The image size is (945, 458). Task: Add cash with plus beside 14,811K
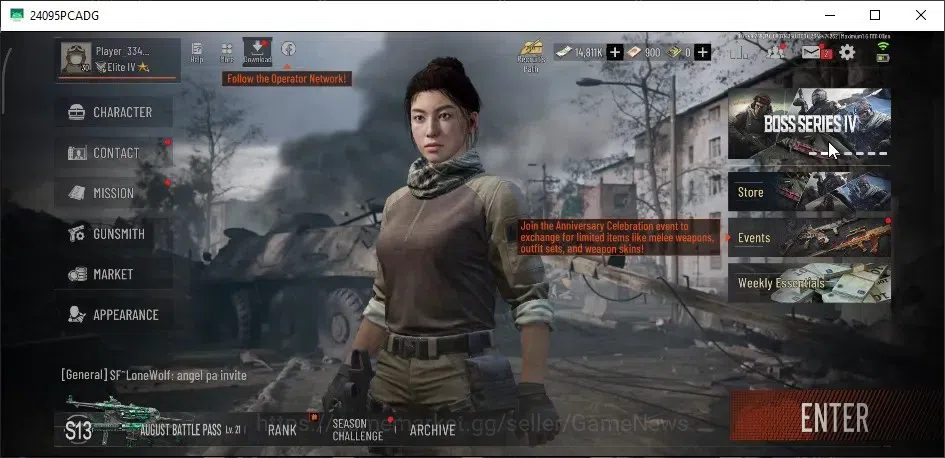pos(615,52)
